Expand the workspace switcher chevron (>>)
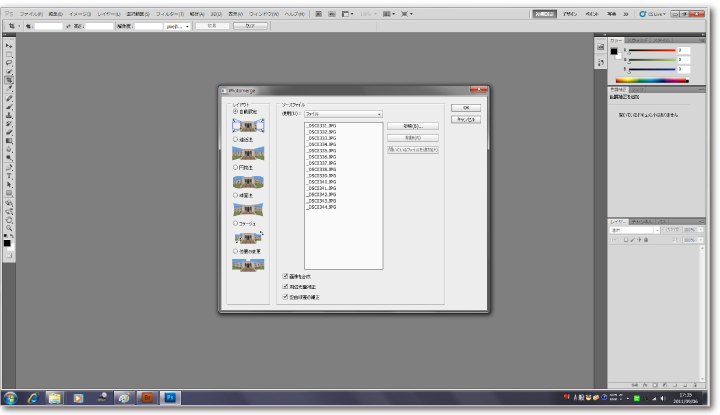The image size is (720, 415). tap(626, 16)
